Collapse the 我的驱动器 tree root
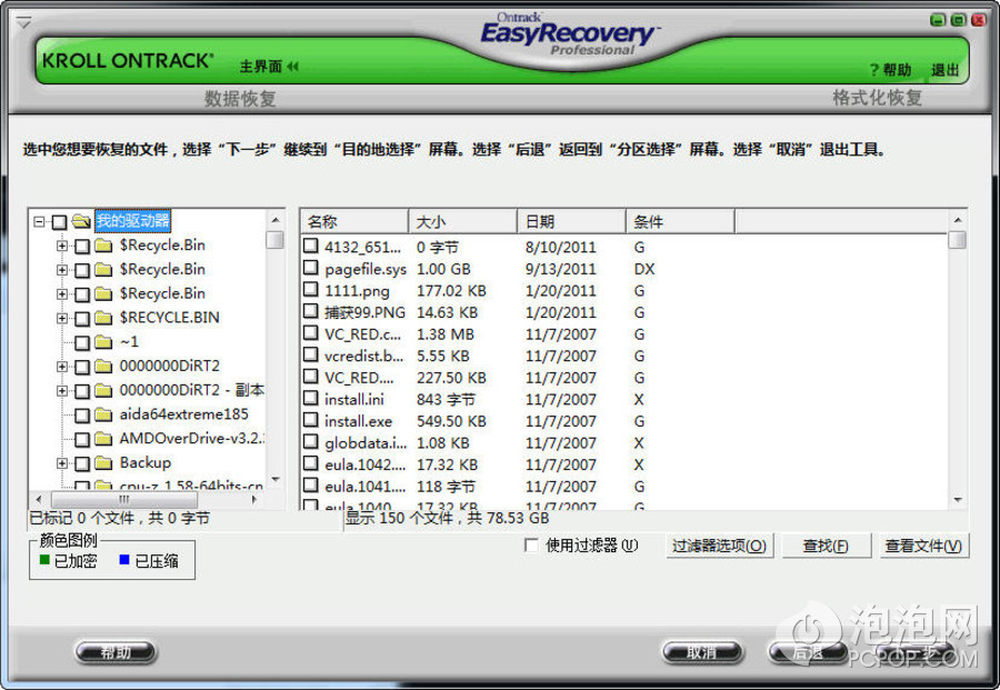The height and width of the screenshot is (690, 1000). click(40, 222)
